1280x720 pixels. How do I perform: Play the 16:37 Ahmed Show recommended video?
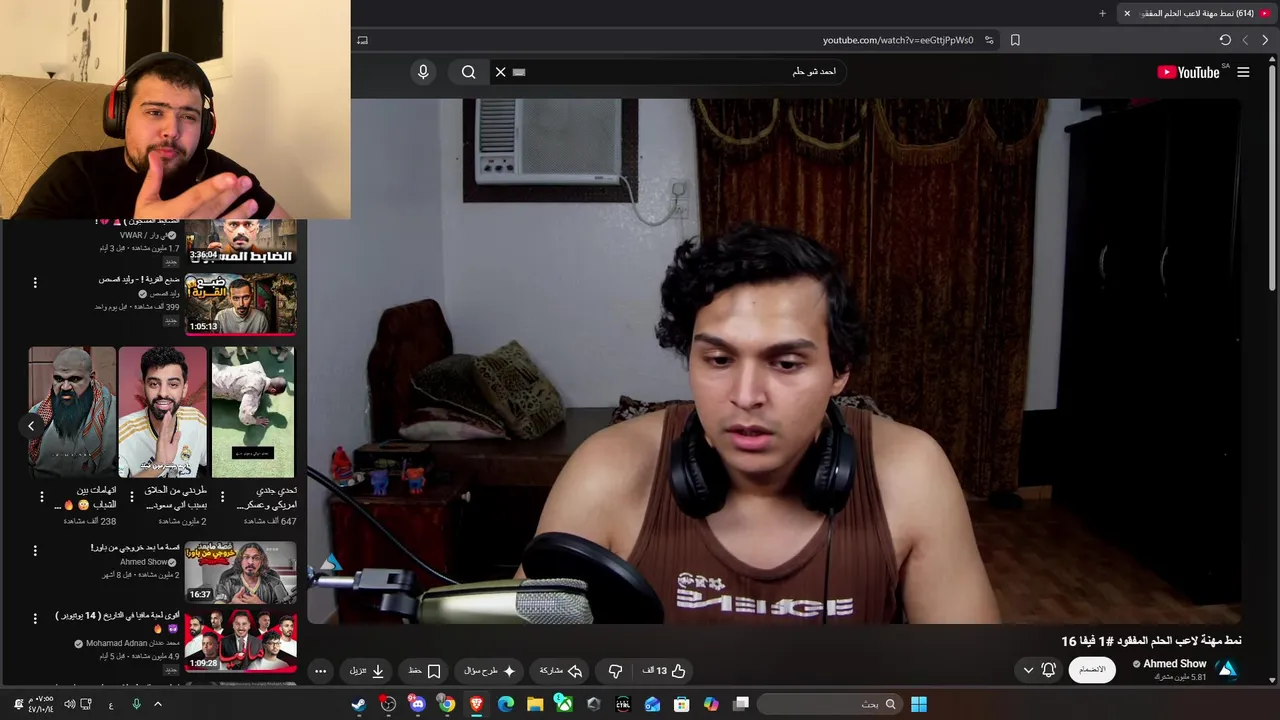click(x=240, y=573)
